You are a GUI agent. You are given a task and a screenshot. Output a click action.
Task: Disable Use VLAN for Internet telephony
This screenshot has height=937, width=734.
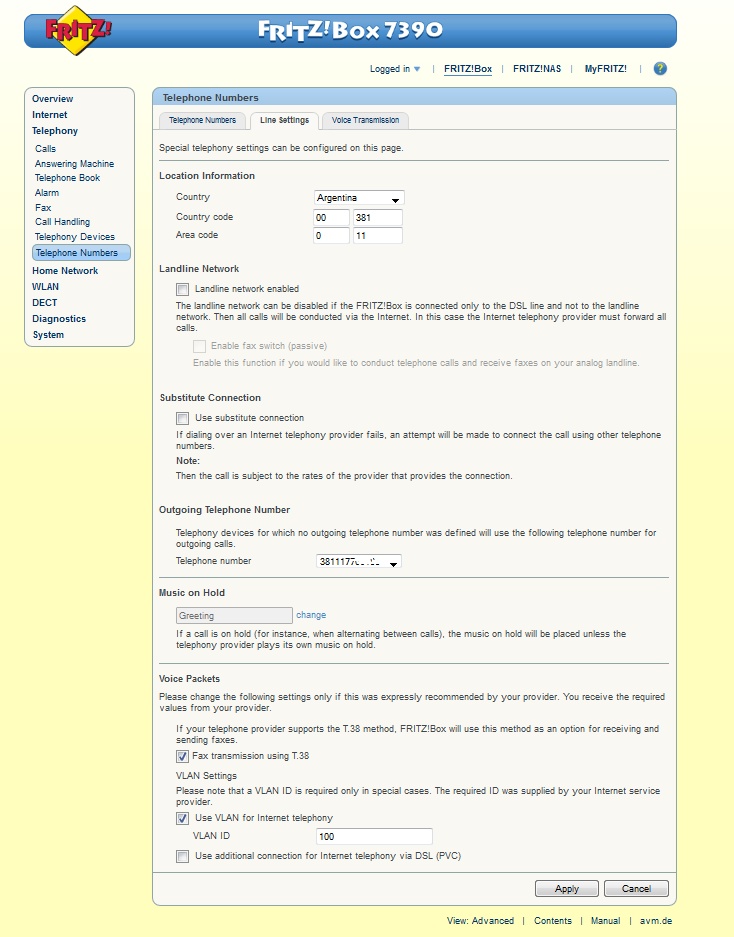(x=182, y=818)
